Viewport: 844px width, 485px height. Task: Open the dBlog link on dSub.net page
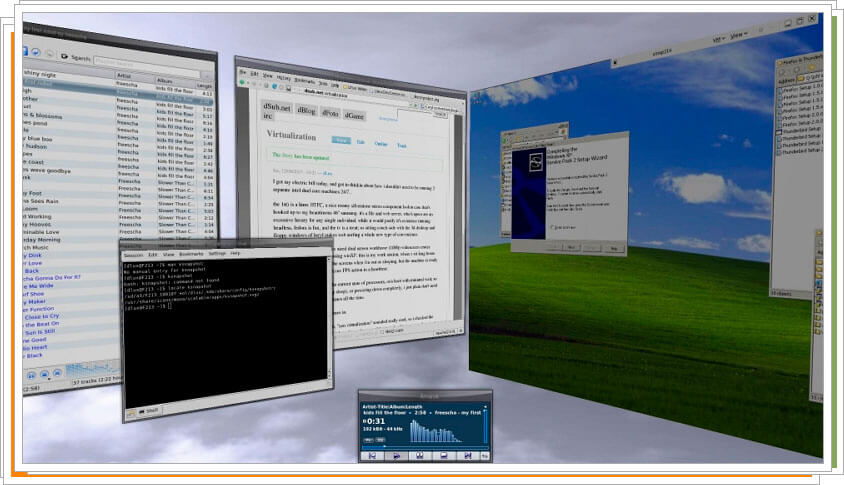click(x=304, y=112)
